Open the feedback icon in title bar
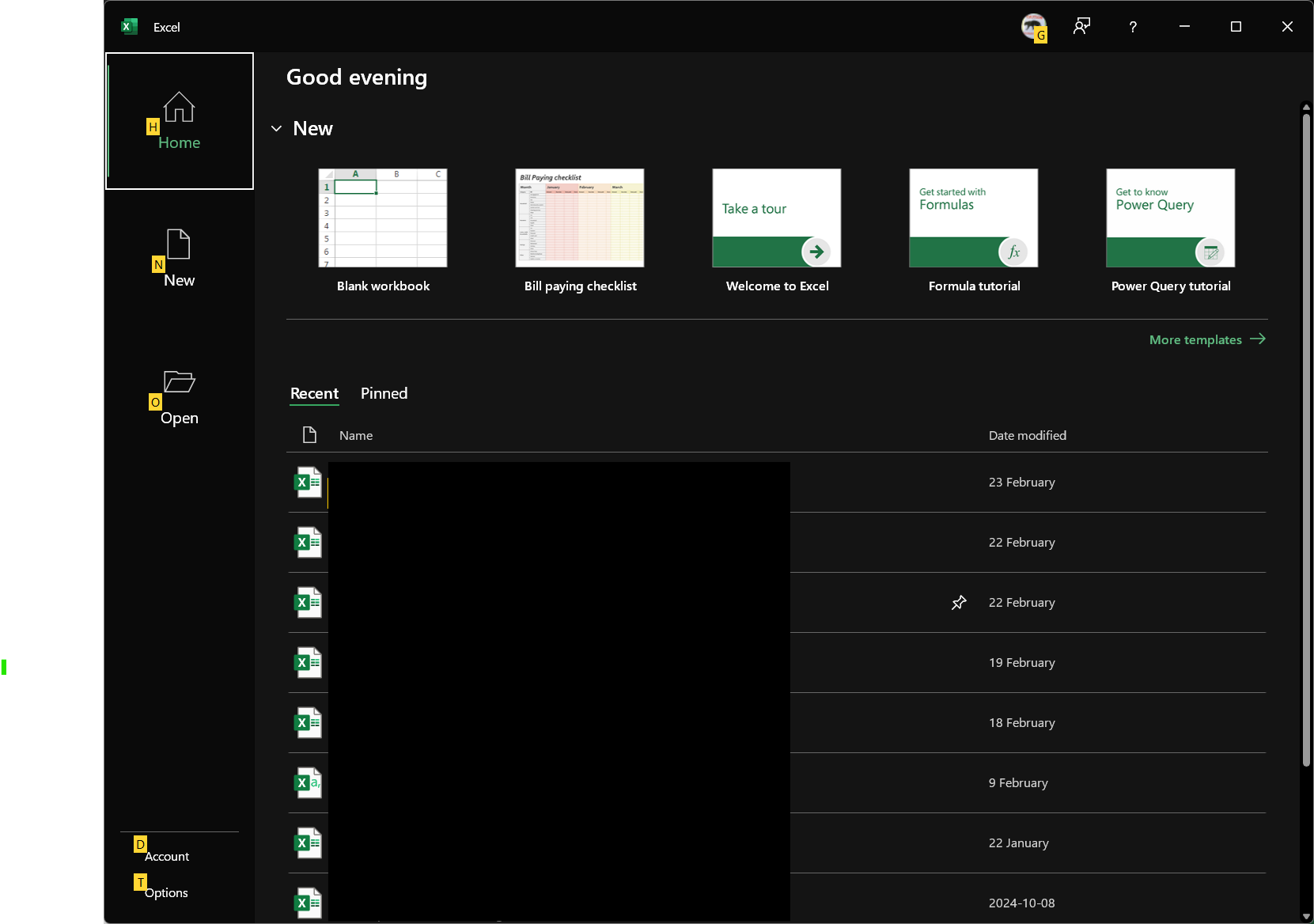Screen dimensions: 1314x924 (1081, 26)
